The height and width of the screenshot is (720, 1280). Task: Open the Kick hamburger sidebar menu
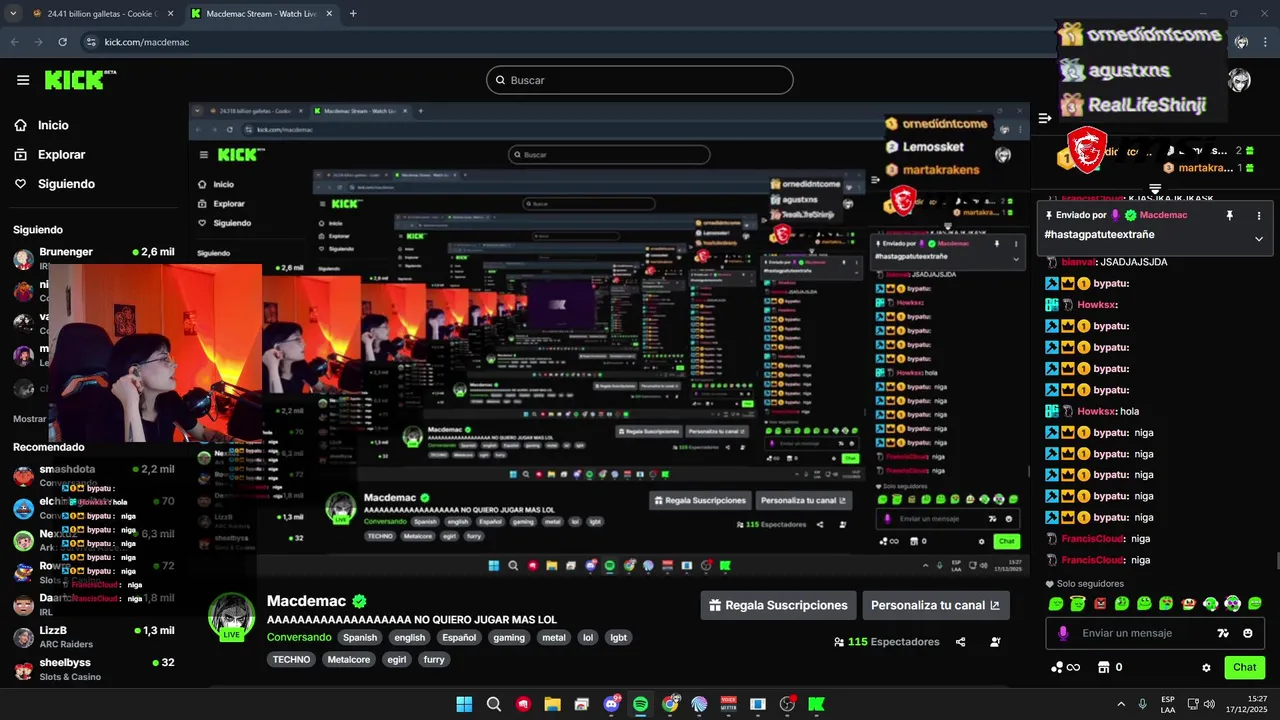23,80
